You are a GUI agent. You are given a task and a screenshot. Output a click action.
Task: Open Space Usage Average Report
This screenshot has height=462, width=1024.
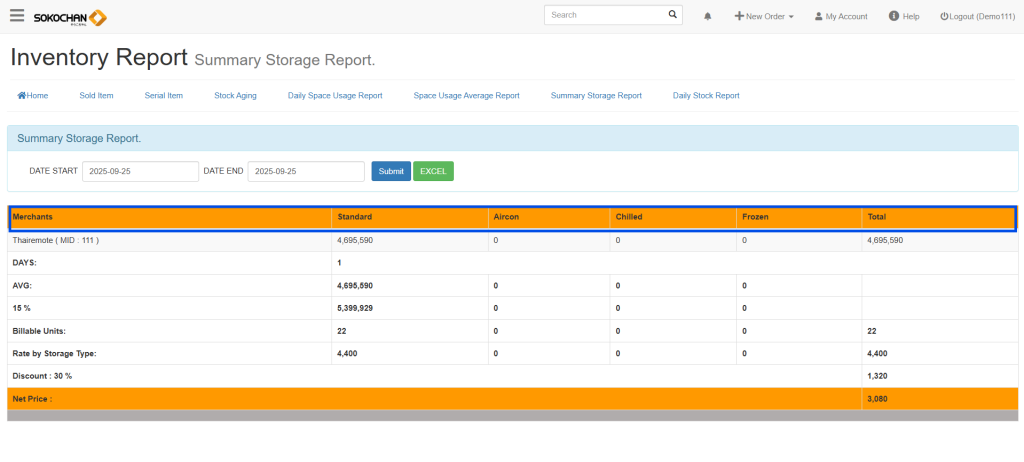[466, 96]
